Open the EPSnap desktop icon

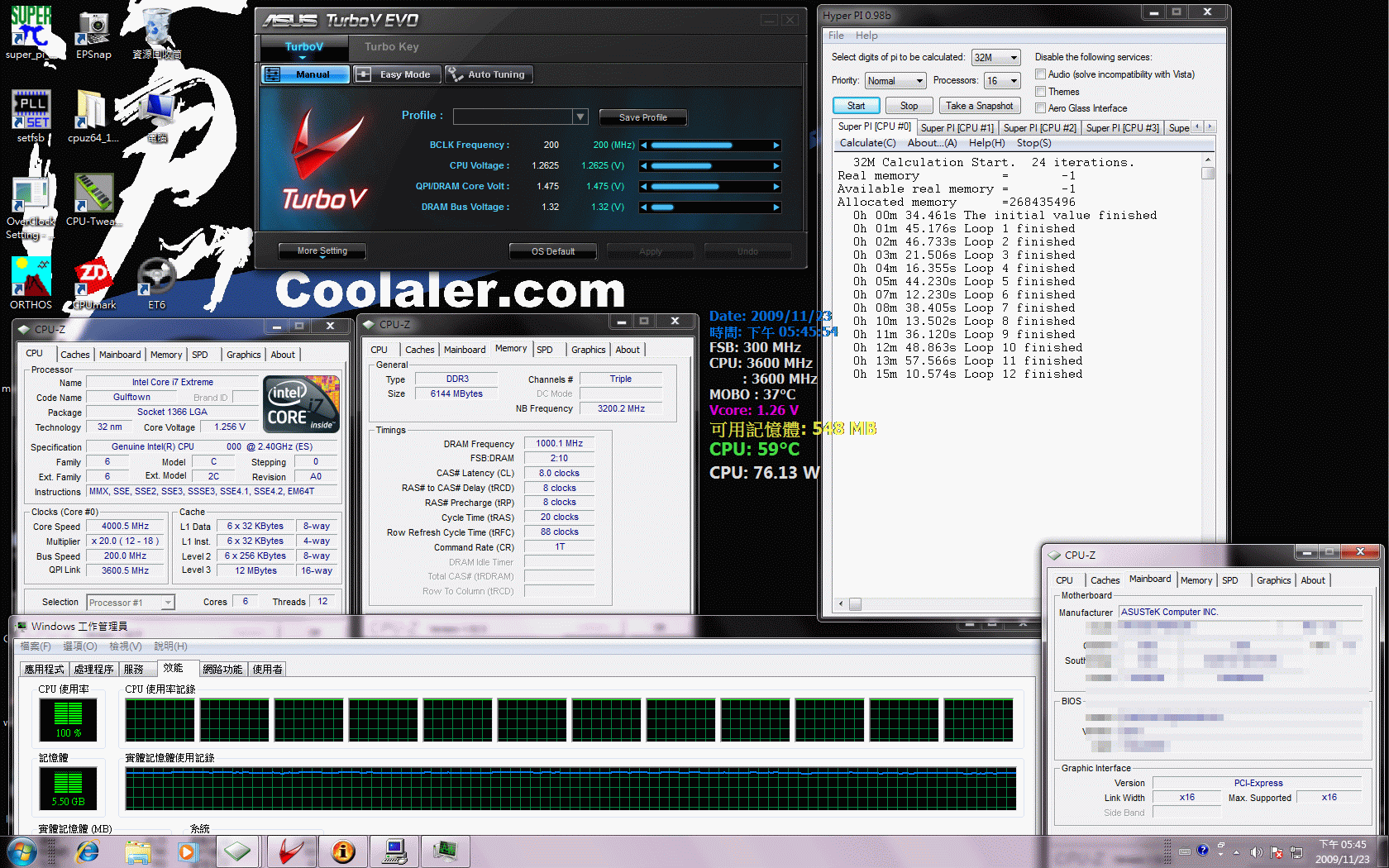pyautogui.click(x=93, y=33)
